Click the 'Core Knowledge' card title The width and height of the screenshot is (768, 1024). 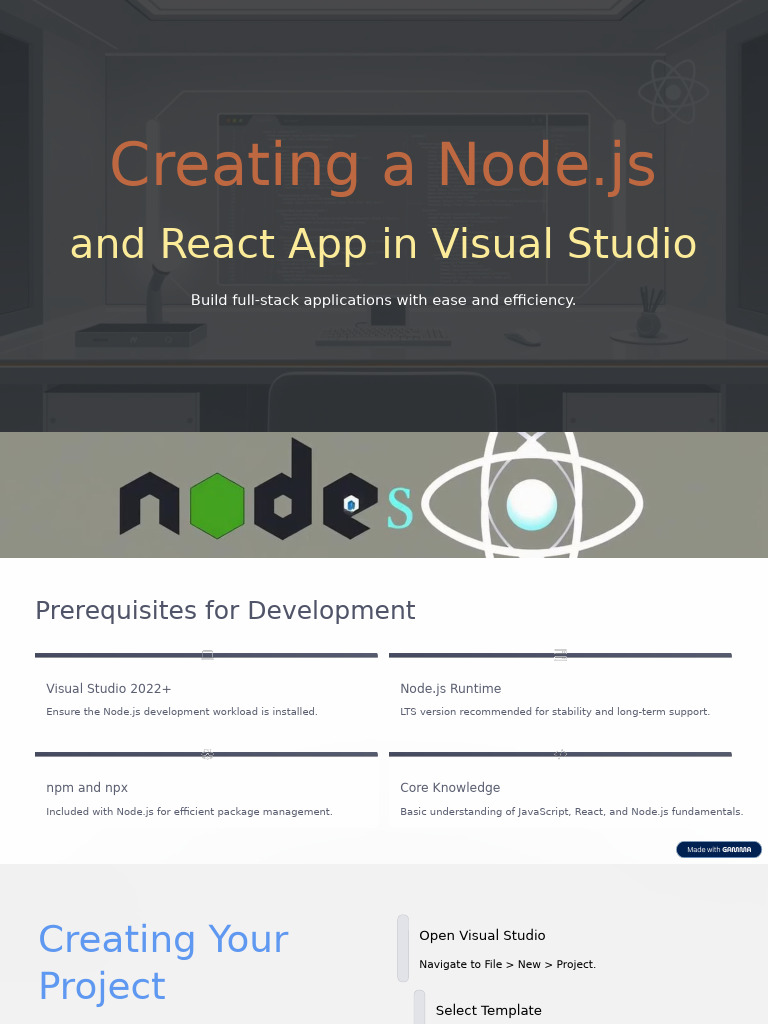450,788
